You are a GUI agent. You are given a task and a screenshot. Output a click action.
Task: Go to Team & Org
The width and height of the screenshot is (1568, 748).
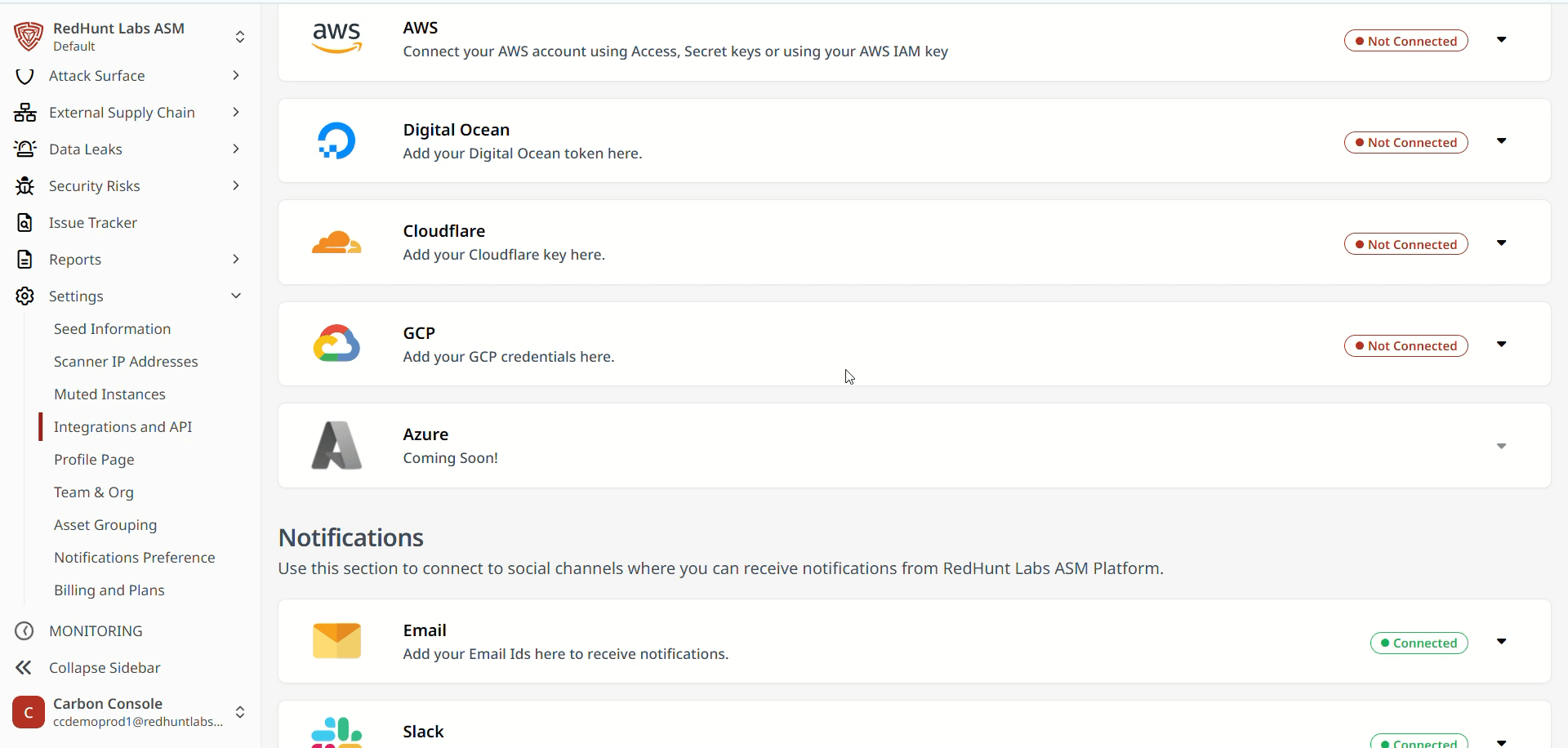(94, 492)
